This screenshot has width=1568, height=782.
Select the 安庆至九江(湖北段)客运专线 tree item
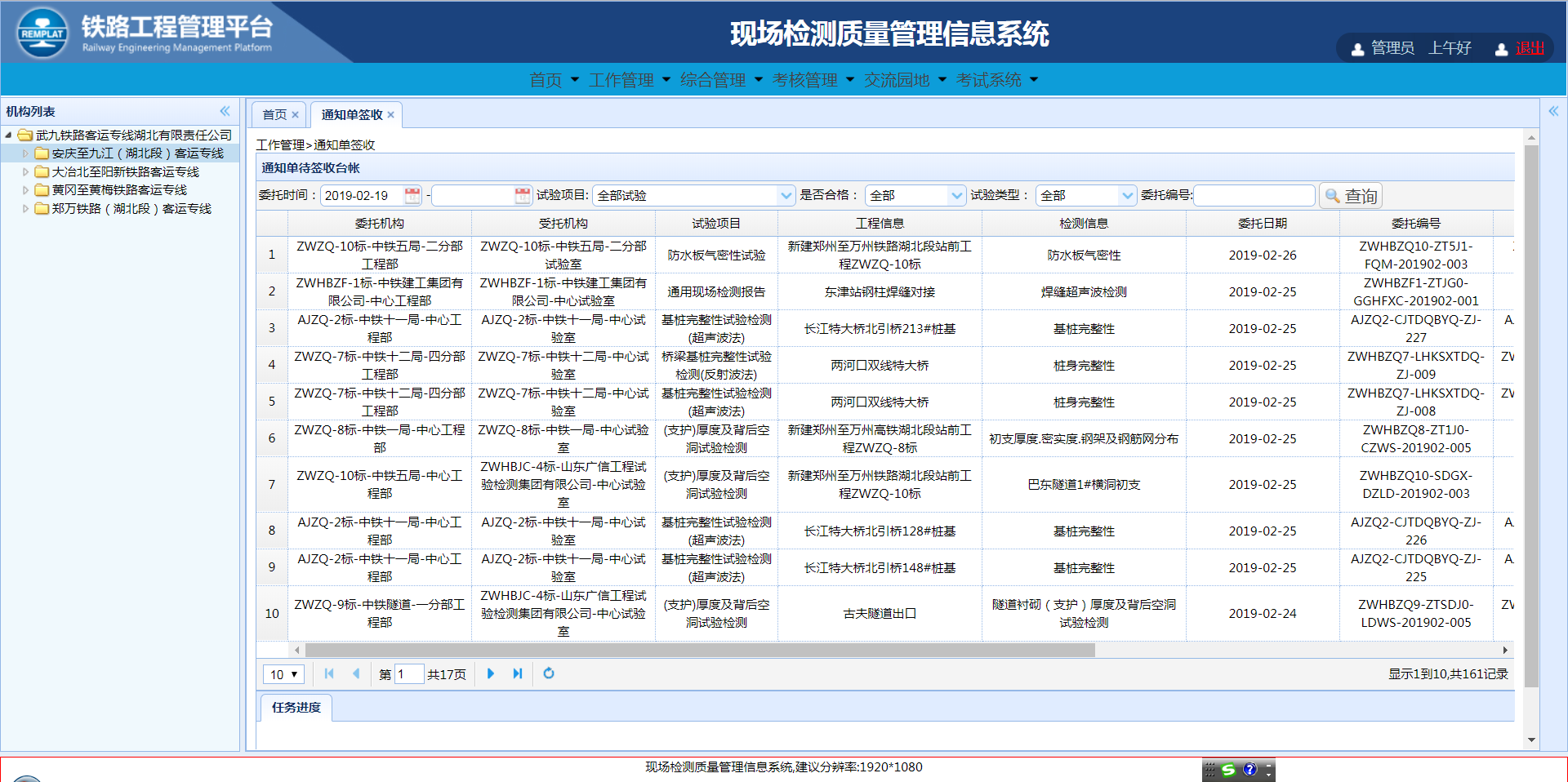click(137, 153)
